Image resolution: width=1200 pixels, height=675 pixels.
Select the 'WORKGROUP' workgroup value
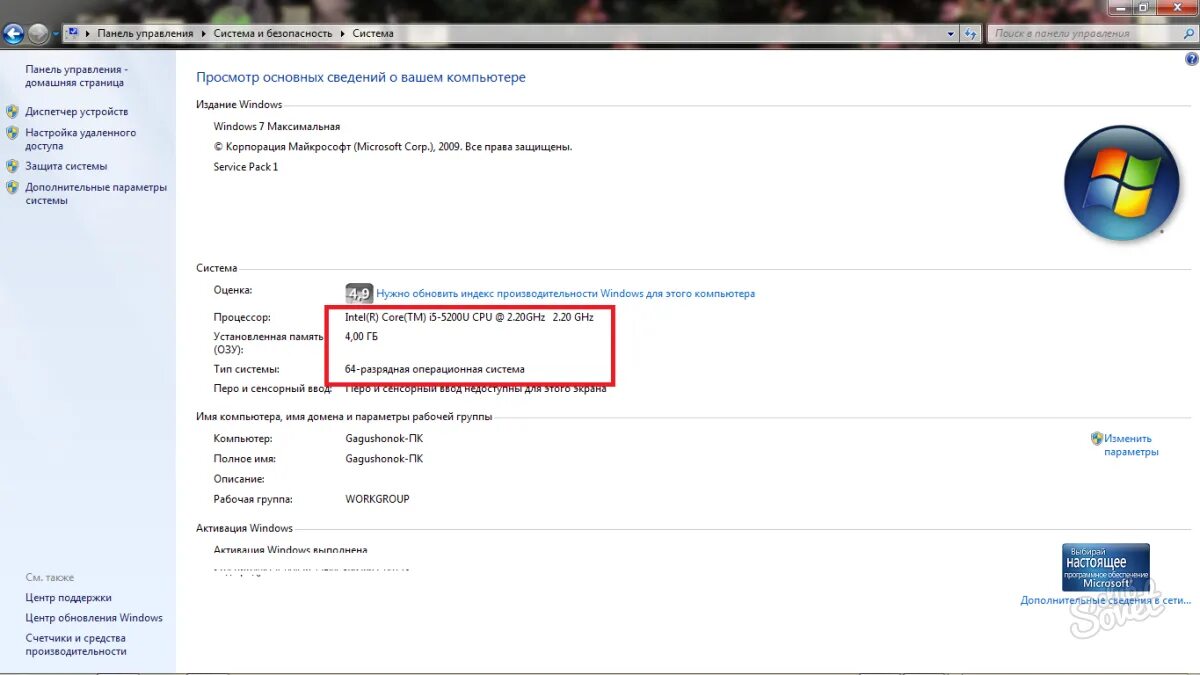click(377, 499)
